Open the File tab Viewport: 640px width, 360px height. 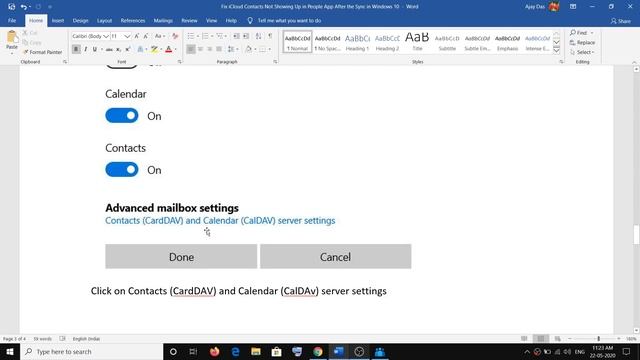coord(12,20)
